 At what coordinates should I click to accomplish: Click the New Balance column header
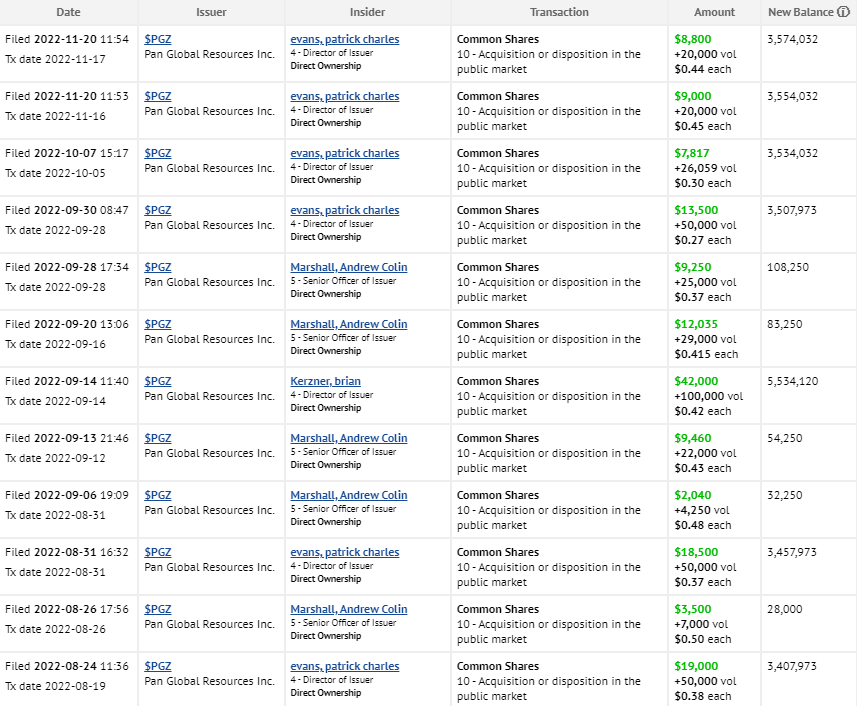(x=801, y=12)
